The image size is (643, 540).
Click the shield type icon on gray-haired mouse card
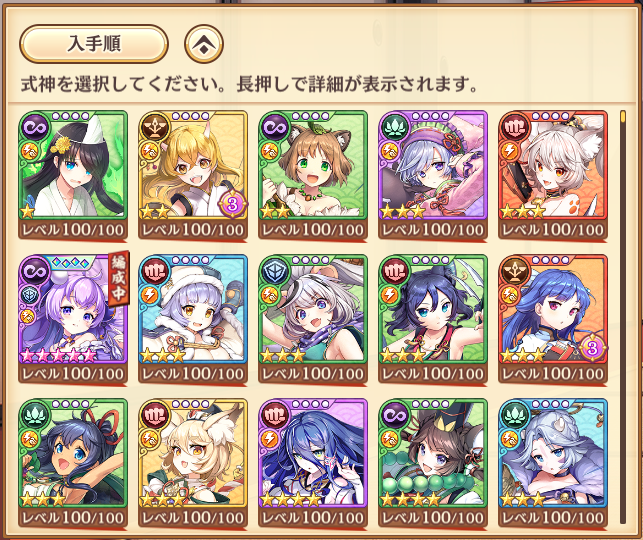275,271
